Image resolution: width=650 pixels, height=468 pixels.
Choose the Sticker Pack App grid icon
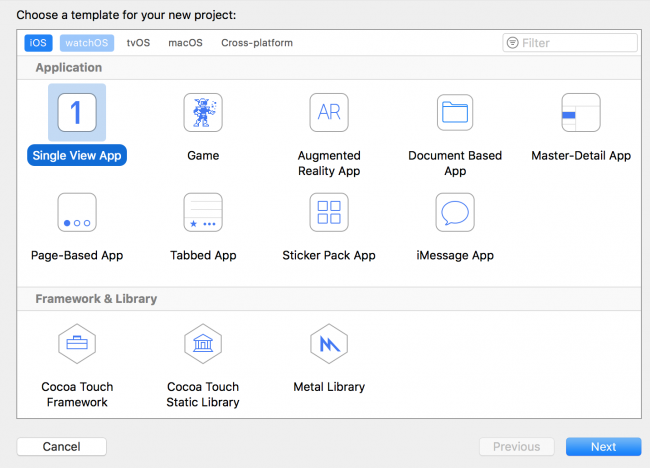tap(329, 212)
